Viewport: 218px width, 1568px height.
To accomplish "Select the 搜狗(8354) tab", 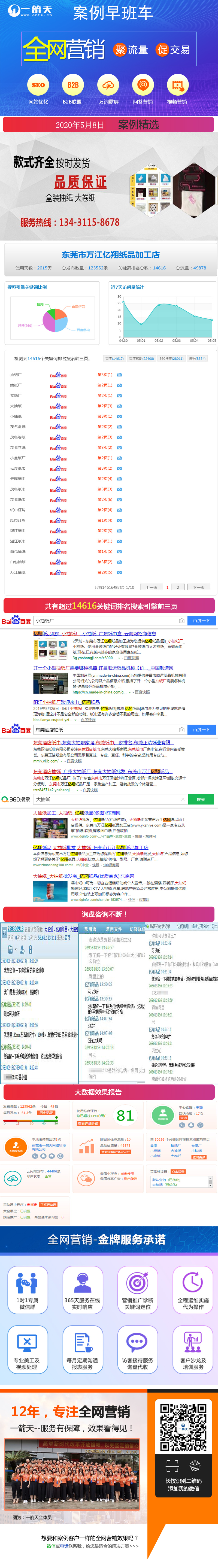I will [x=197, y=358].
